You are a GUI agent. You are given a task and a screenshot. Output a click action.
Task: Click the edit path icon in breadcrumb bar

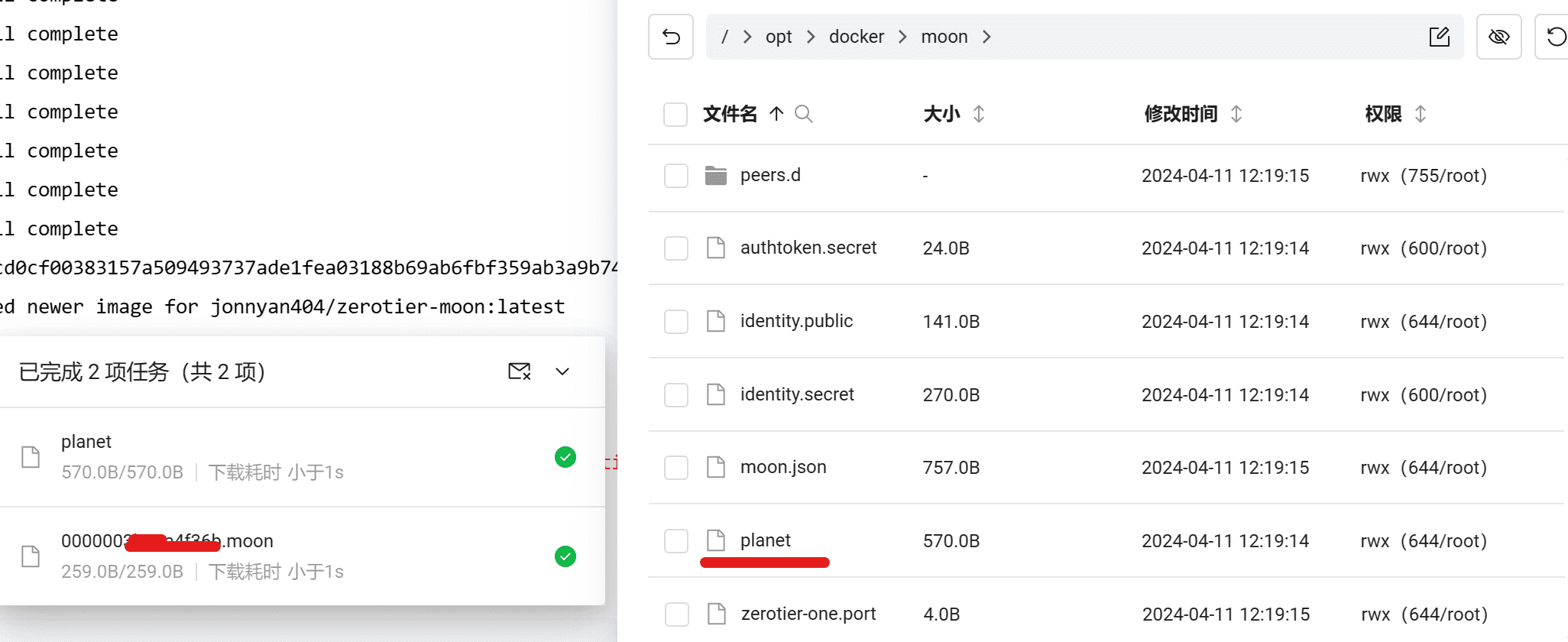(x=1439, y=37)
